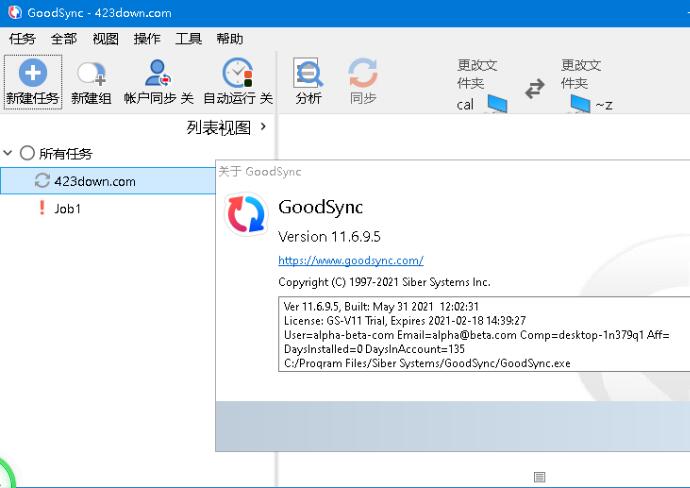Click the ~z folder path label
The height and width of the screenshot is (488, 690).
click(603, 105)
